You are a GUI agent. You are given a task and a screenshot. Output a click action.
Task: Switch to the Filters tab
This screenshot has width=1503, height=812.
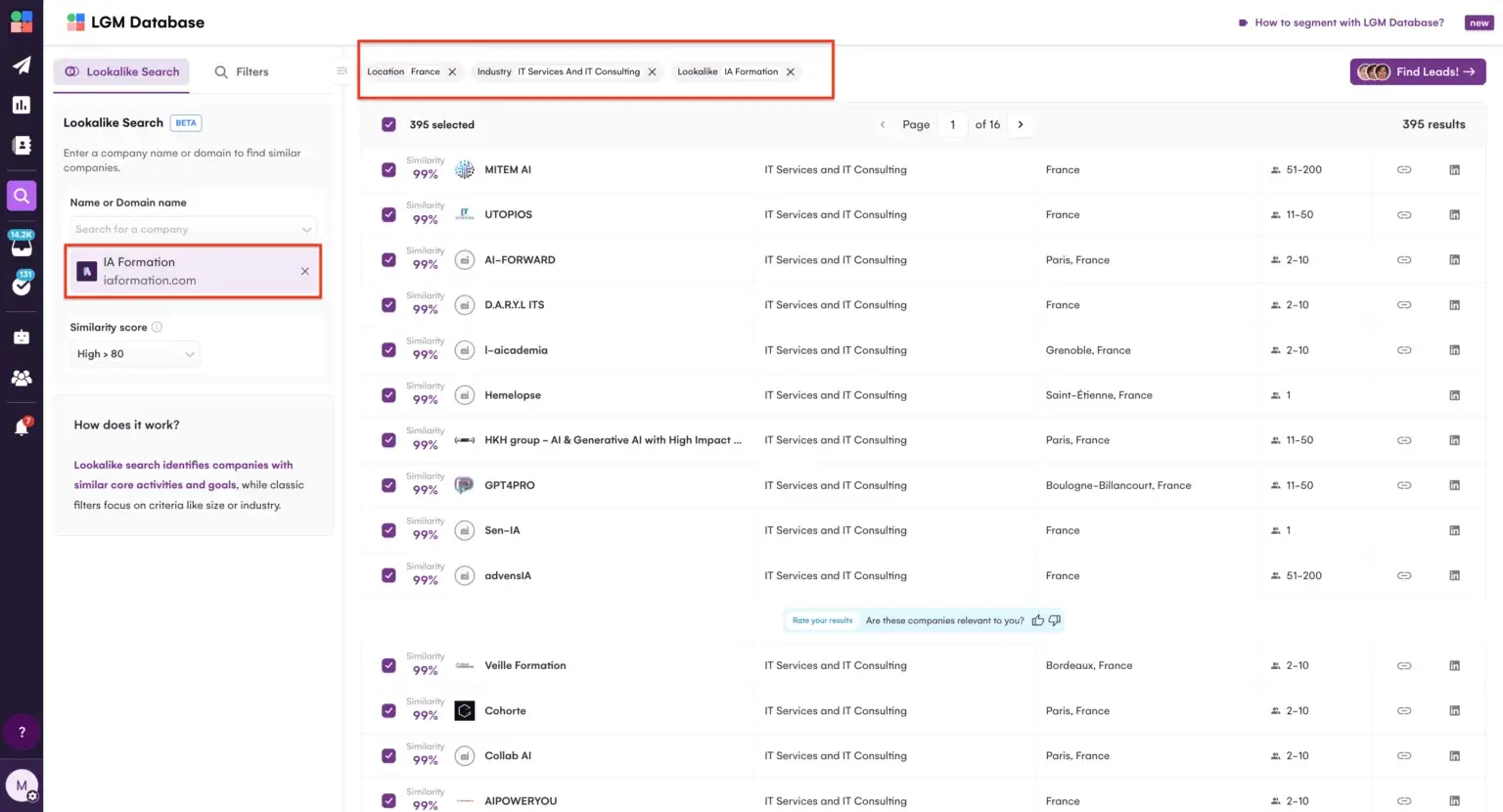(242, 71)
